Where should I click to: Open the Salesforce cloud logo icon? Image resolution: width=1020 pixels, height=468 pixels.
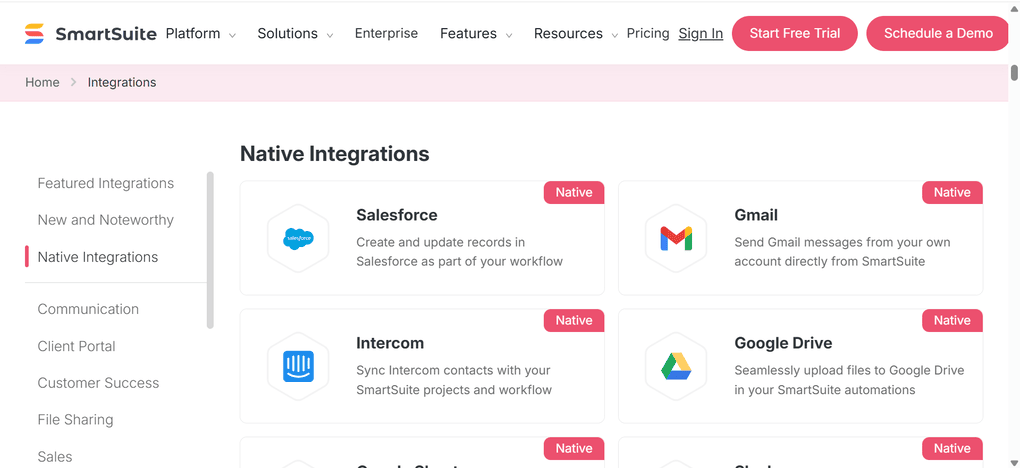pos(299,239)
